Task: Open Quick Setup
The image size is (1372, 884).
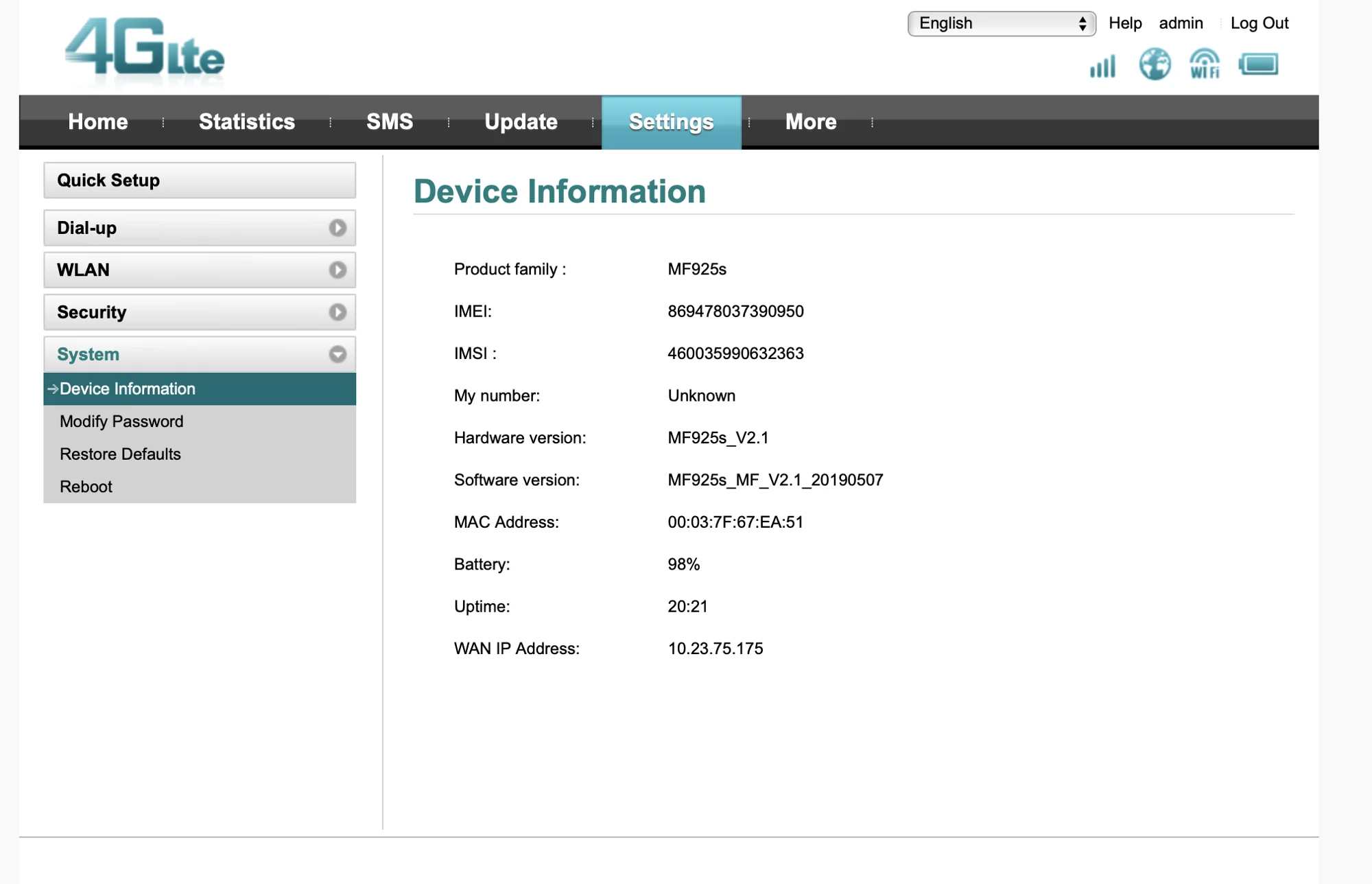Action: [x=200, y=181]
